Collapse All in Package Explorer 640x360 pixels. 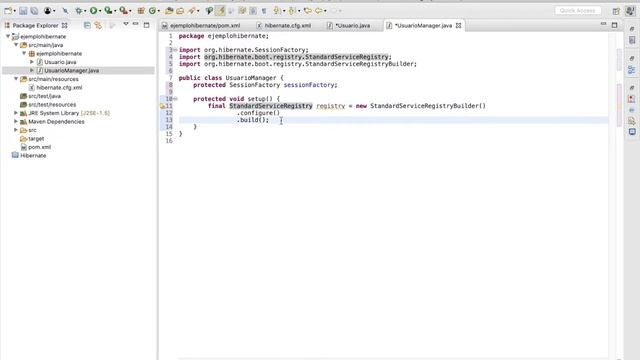(x=87, y=25)
